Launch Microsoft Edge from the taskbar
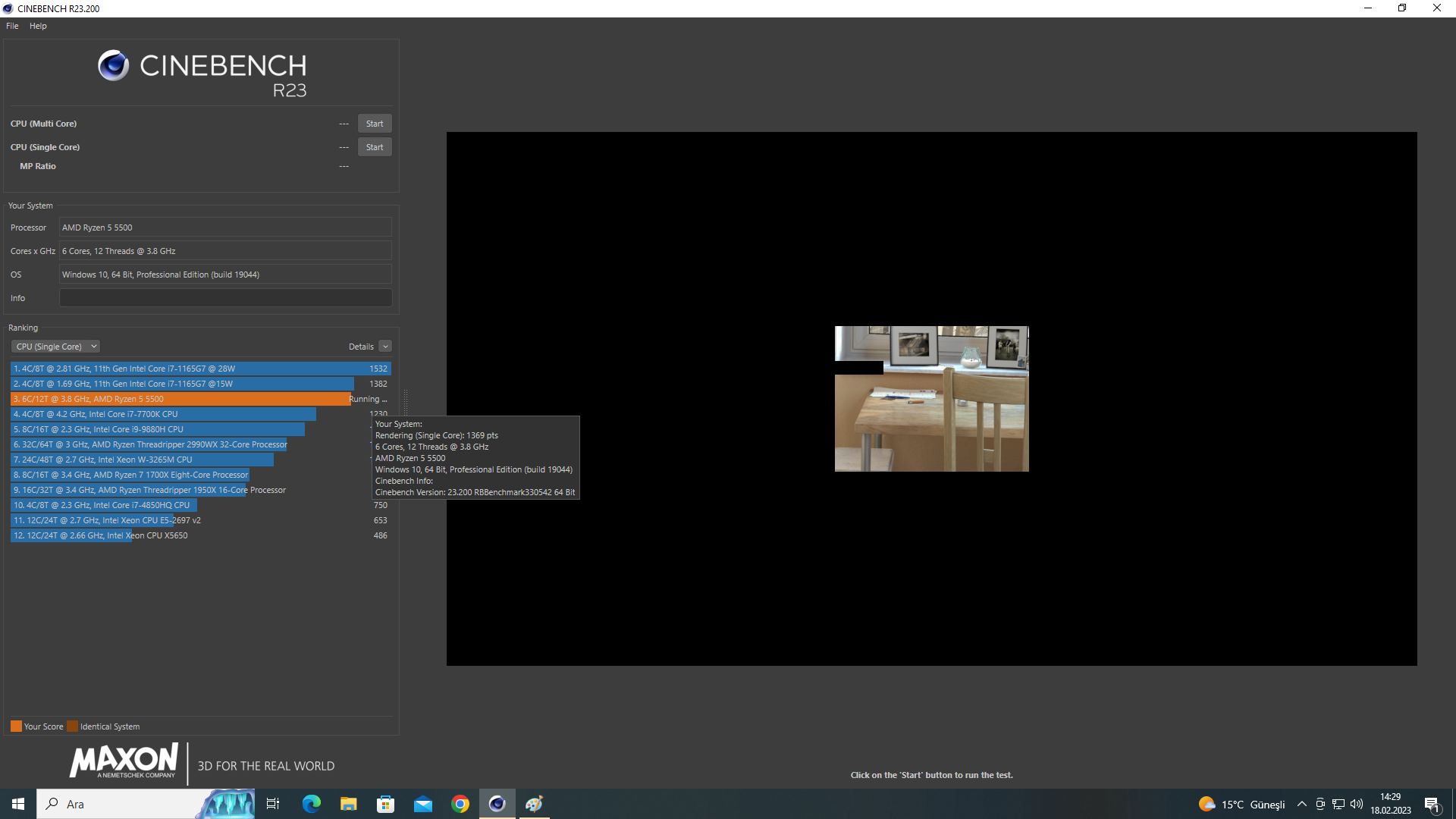 311,804
